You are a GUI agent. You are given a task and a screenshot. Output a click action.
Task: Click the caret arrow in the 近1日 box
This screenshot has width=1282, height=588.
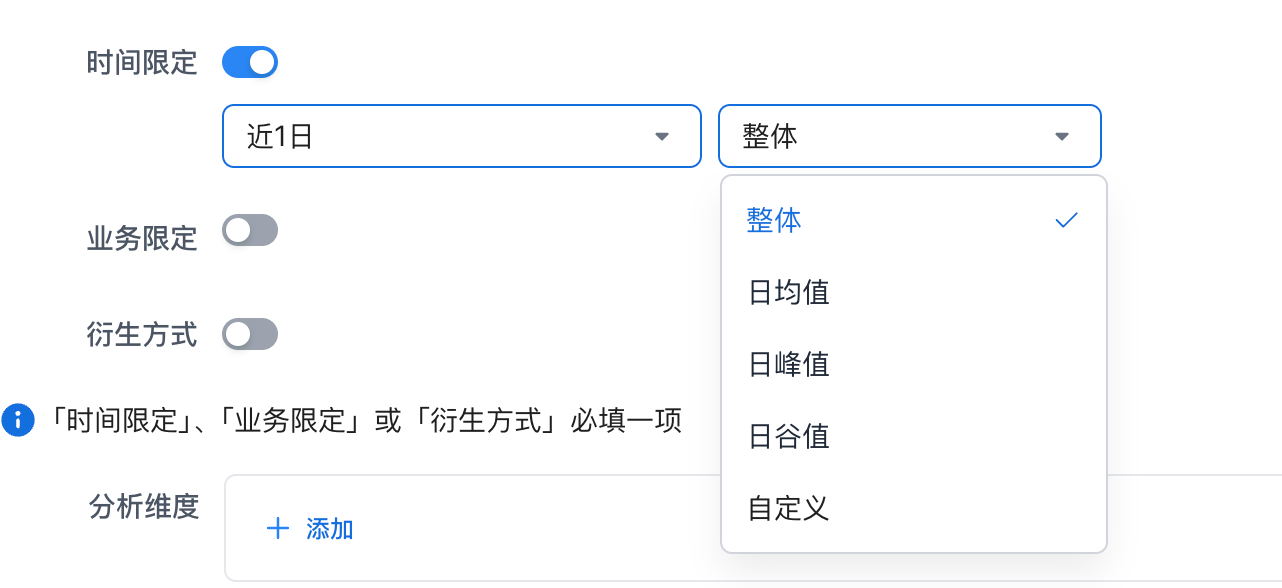click(661, 136)
